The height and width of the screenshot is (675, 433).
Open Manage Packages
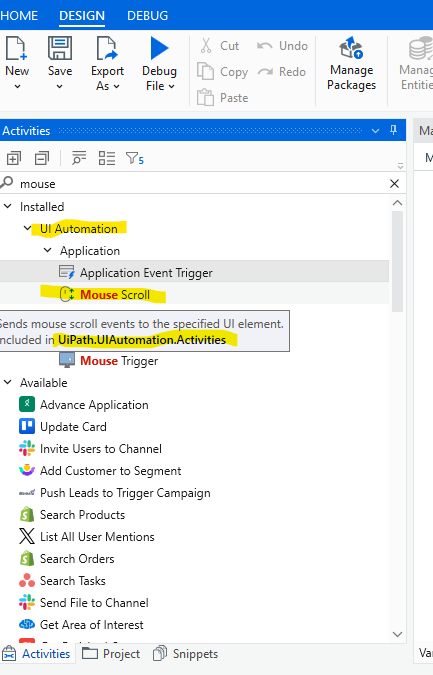click(x=351, y=64)
